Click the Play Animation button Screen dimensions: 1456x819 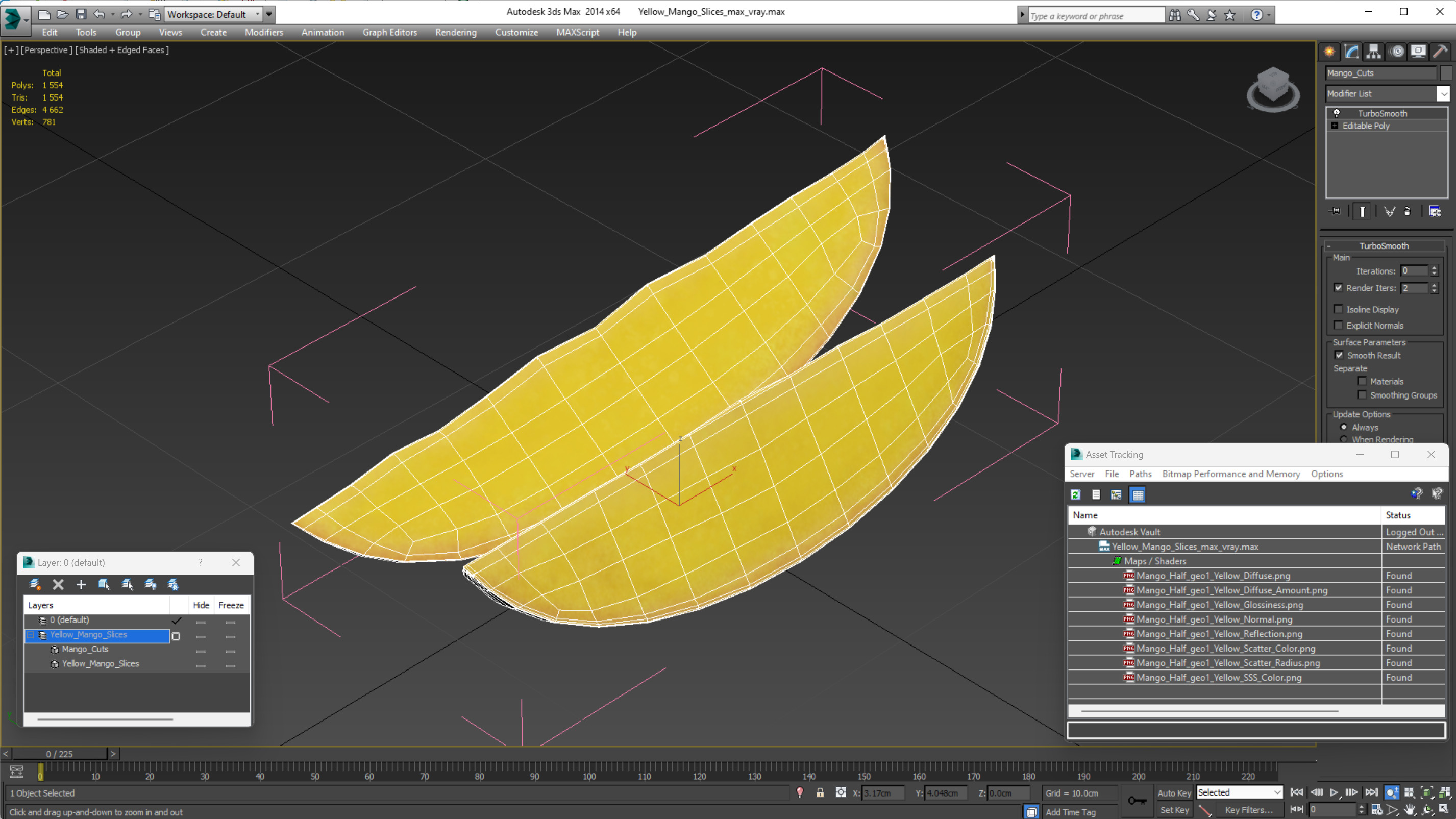pos(1334,792)
